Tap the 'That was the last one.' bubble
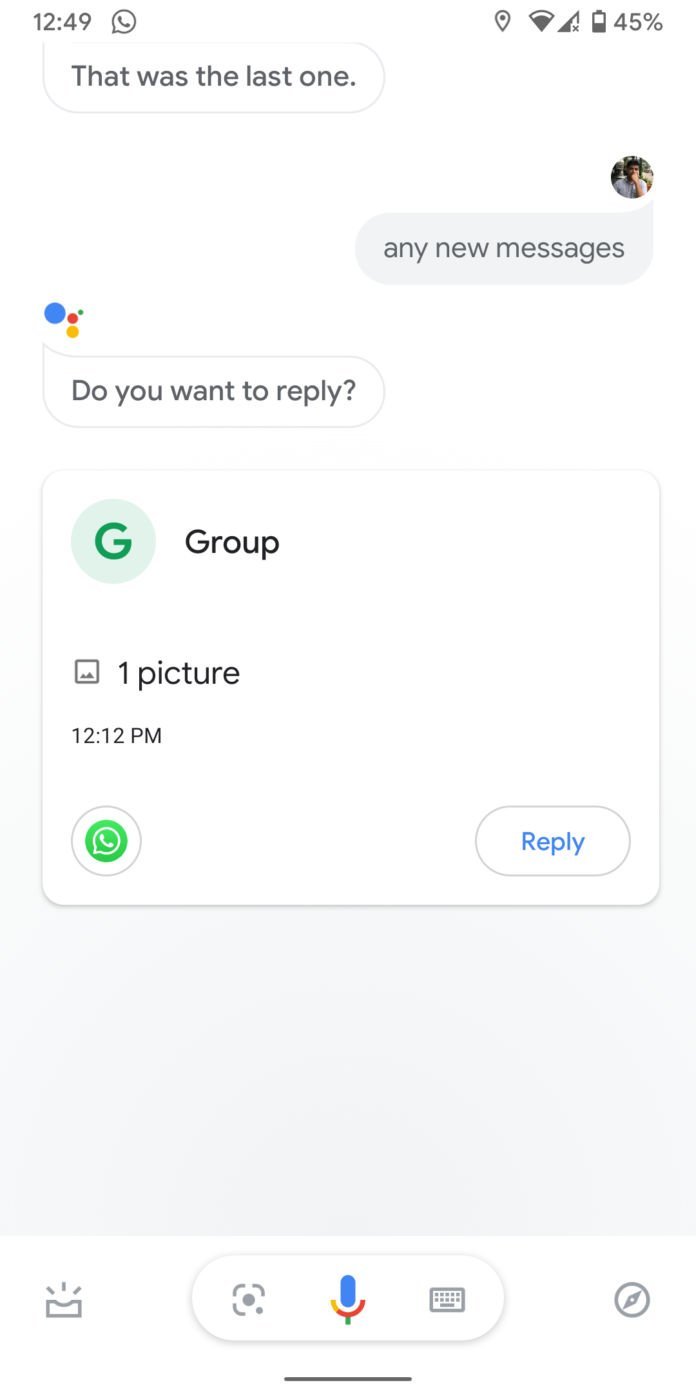 coord(213,76)
